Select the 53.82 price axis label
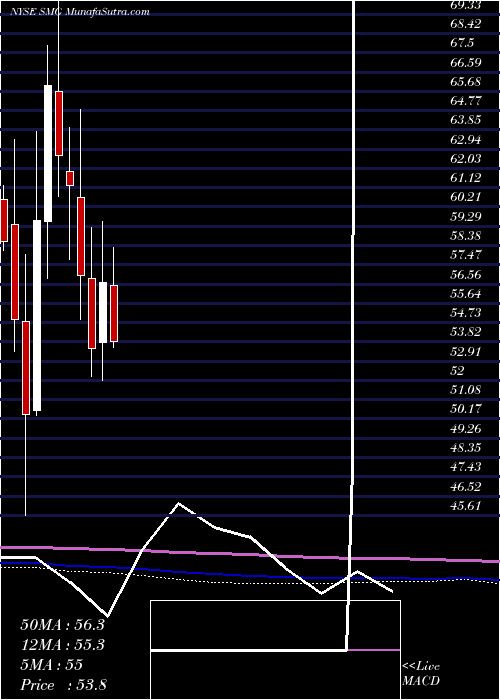Screen dimensions: 500x700 click(466, 332)
